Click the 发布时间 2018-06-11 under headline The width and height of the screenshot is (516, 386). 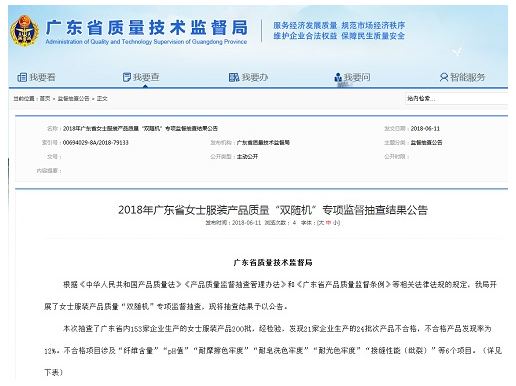click(x=233, y=223)
